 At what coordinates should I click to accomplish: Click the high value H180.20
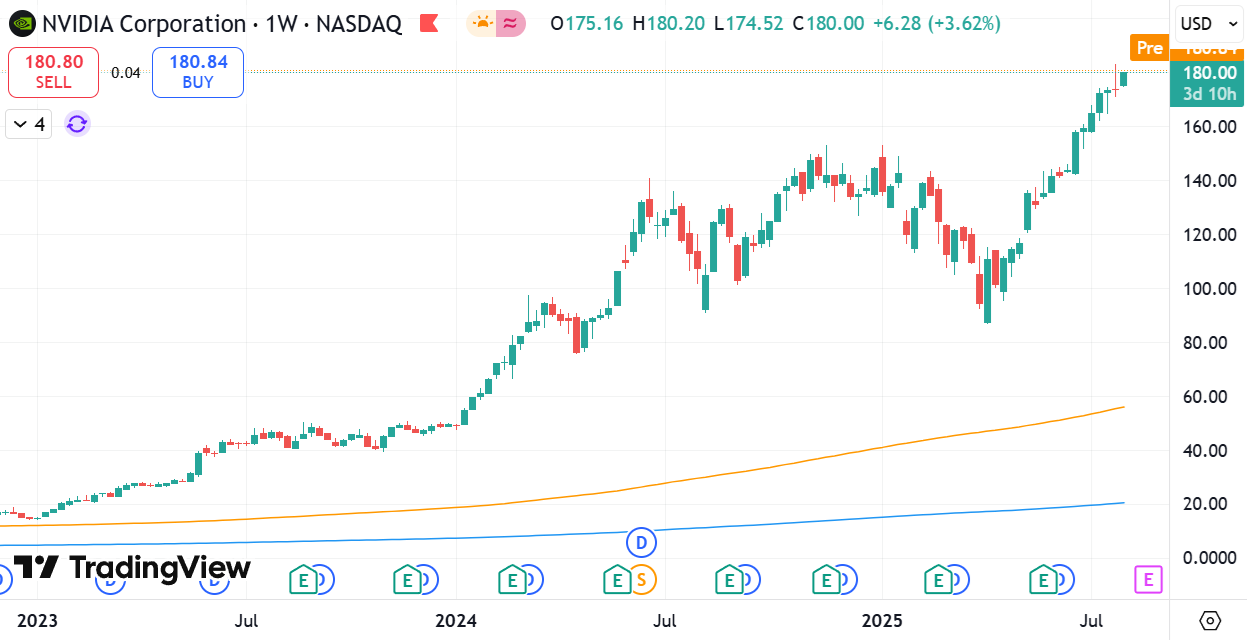669,23
